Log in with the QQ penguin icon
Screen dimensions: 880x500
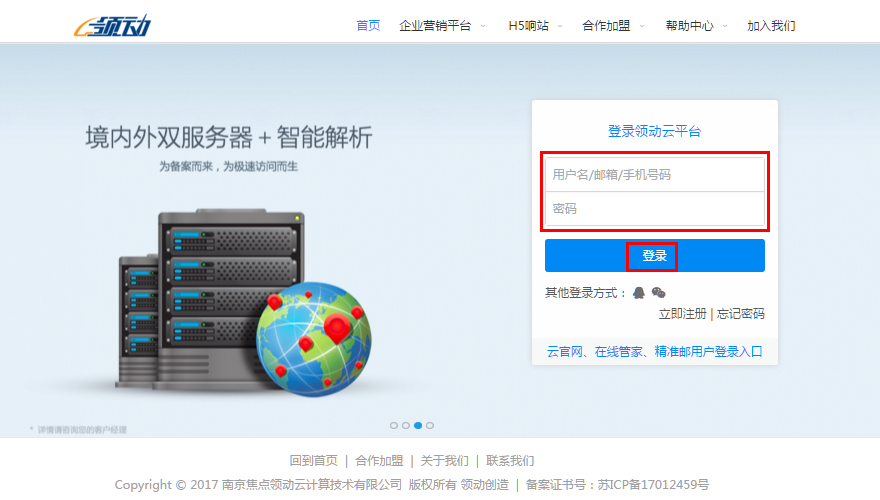click(639, 293)
